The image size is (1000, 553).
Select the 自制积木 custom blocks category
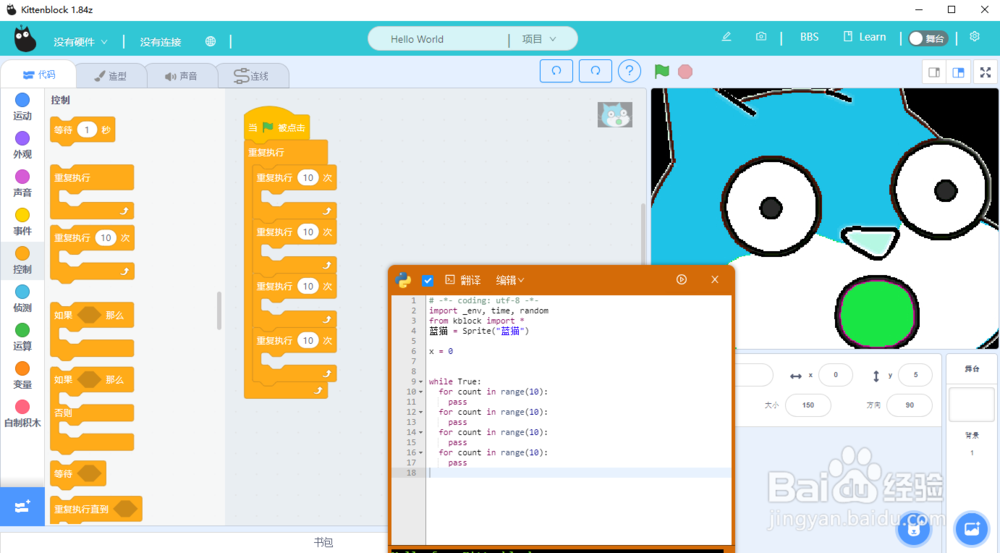22,413
